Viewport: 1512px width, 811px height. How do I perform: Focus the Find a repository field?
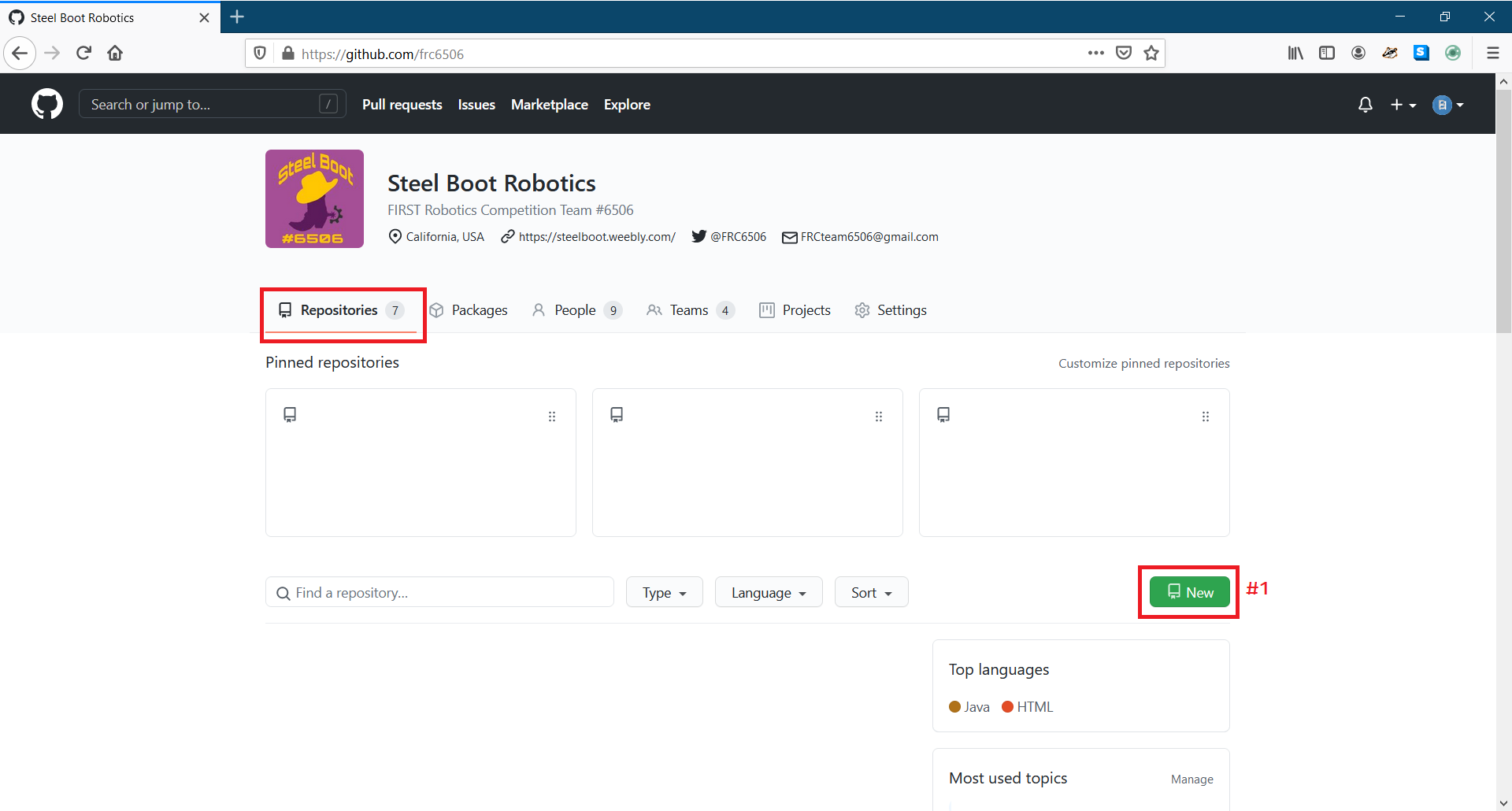439,592
